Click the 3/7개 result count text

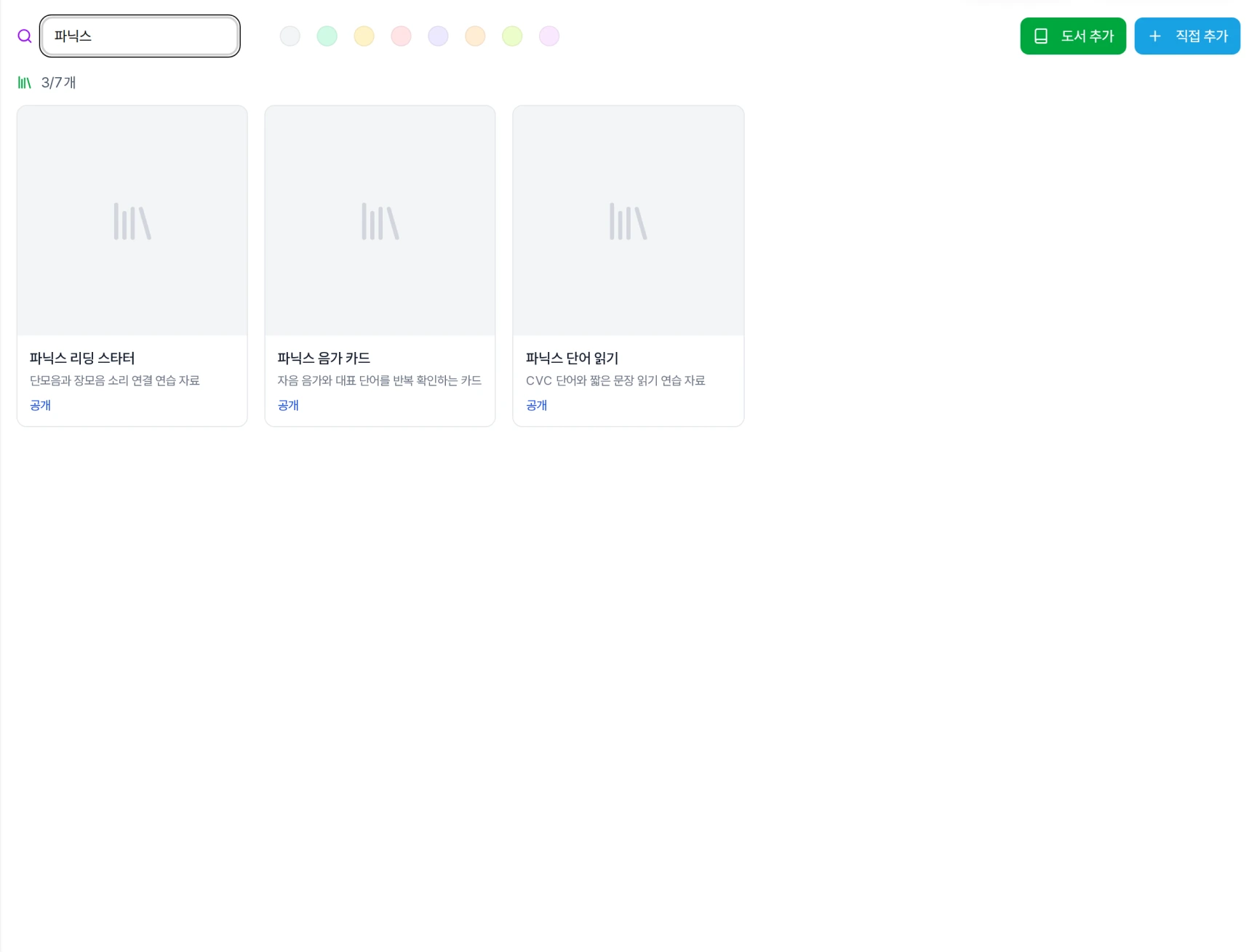click(x=58, y=83)
